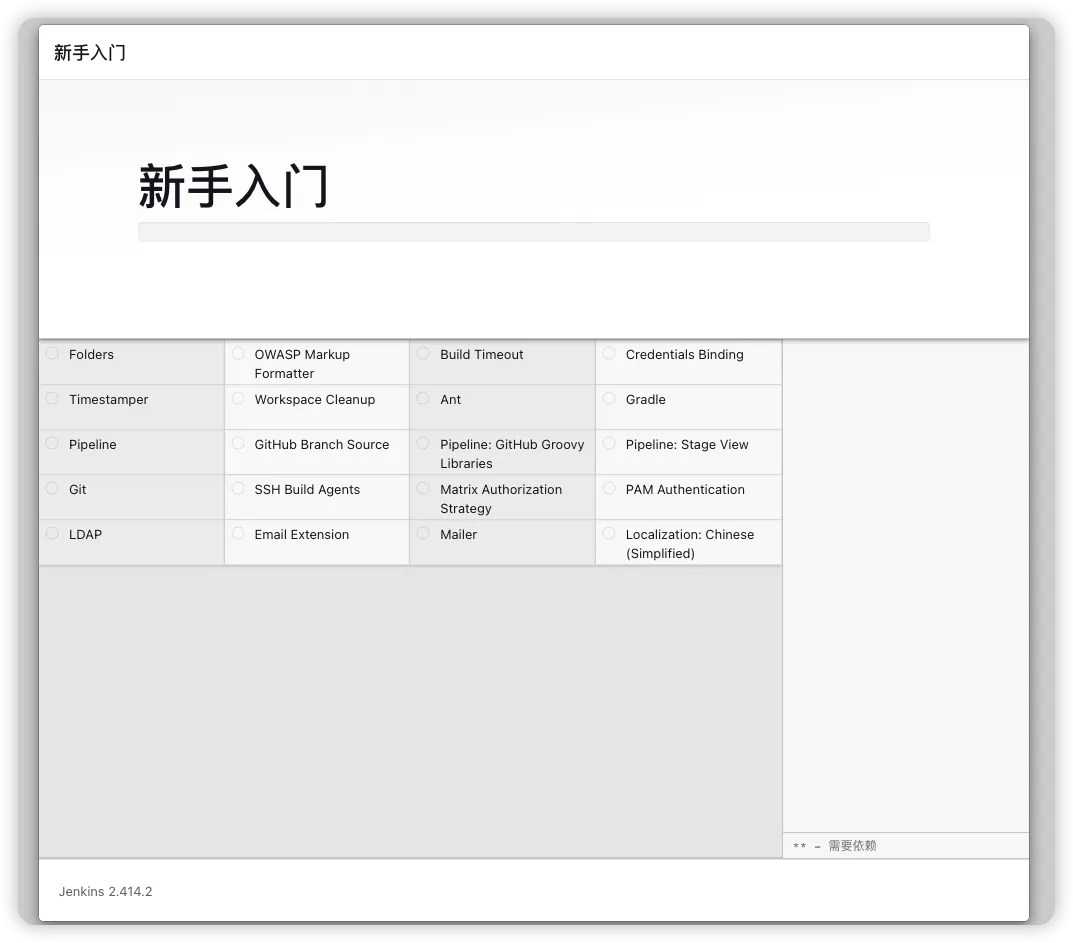Click the status circle beside Email Extension
This screenshot has height=943, width=1073.
tap(238, 534)
